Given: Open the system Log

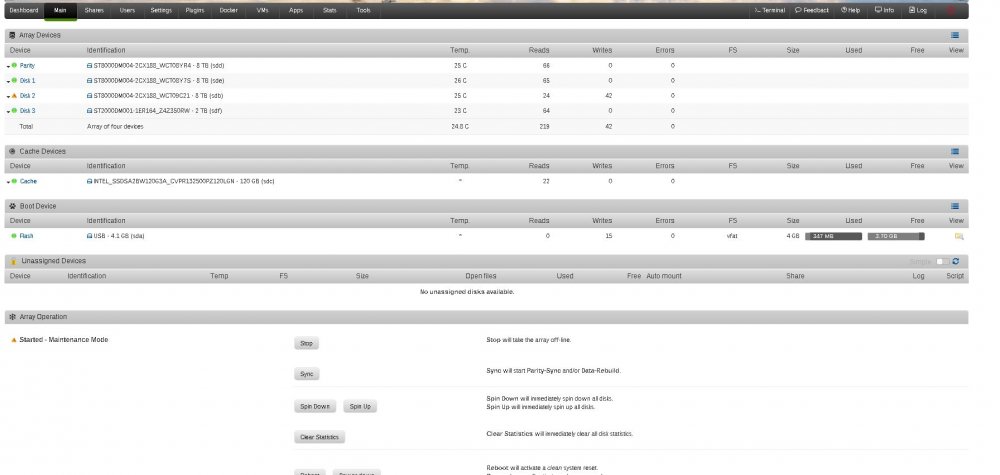Looking at the screenshot, I should [x=918, y=10].
